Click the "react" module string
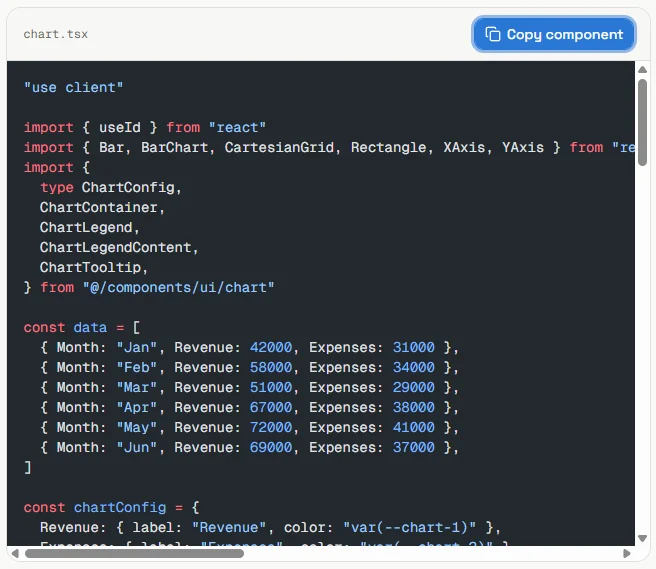The width and height of the screenshot is (656, 569). click(x=237, y=127)
